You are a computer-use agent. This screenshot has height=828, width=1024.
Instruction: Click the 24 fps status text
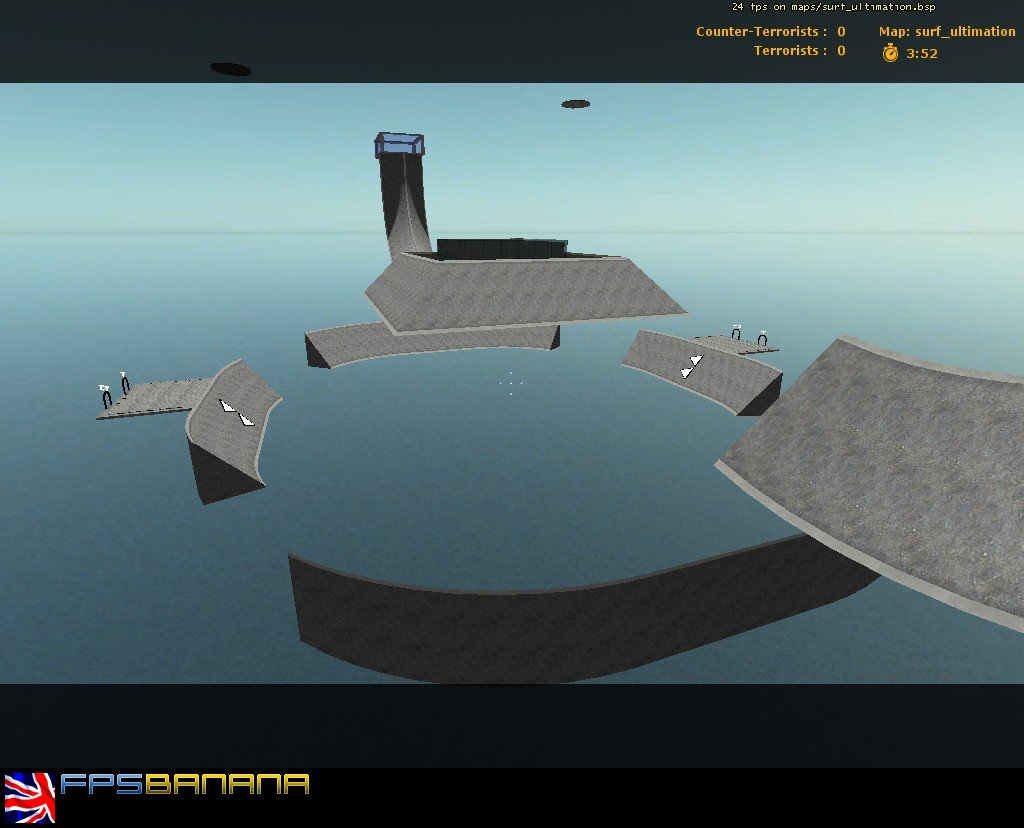click(x=833, y=7)
